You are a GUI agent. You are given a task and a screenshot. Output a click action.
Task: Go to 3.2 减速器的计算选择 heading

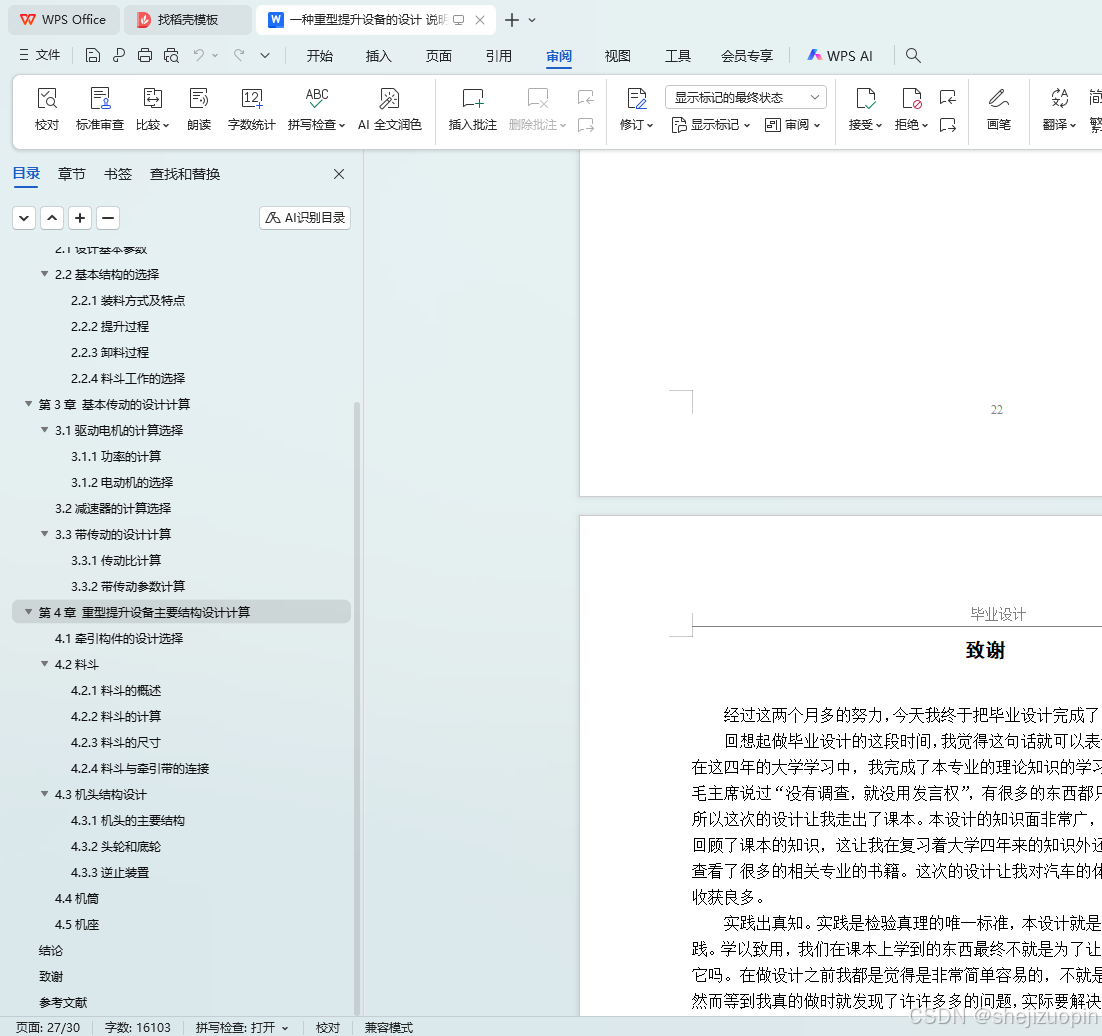tap(113, 508)
